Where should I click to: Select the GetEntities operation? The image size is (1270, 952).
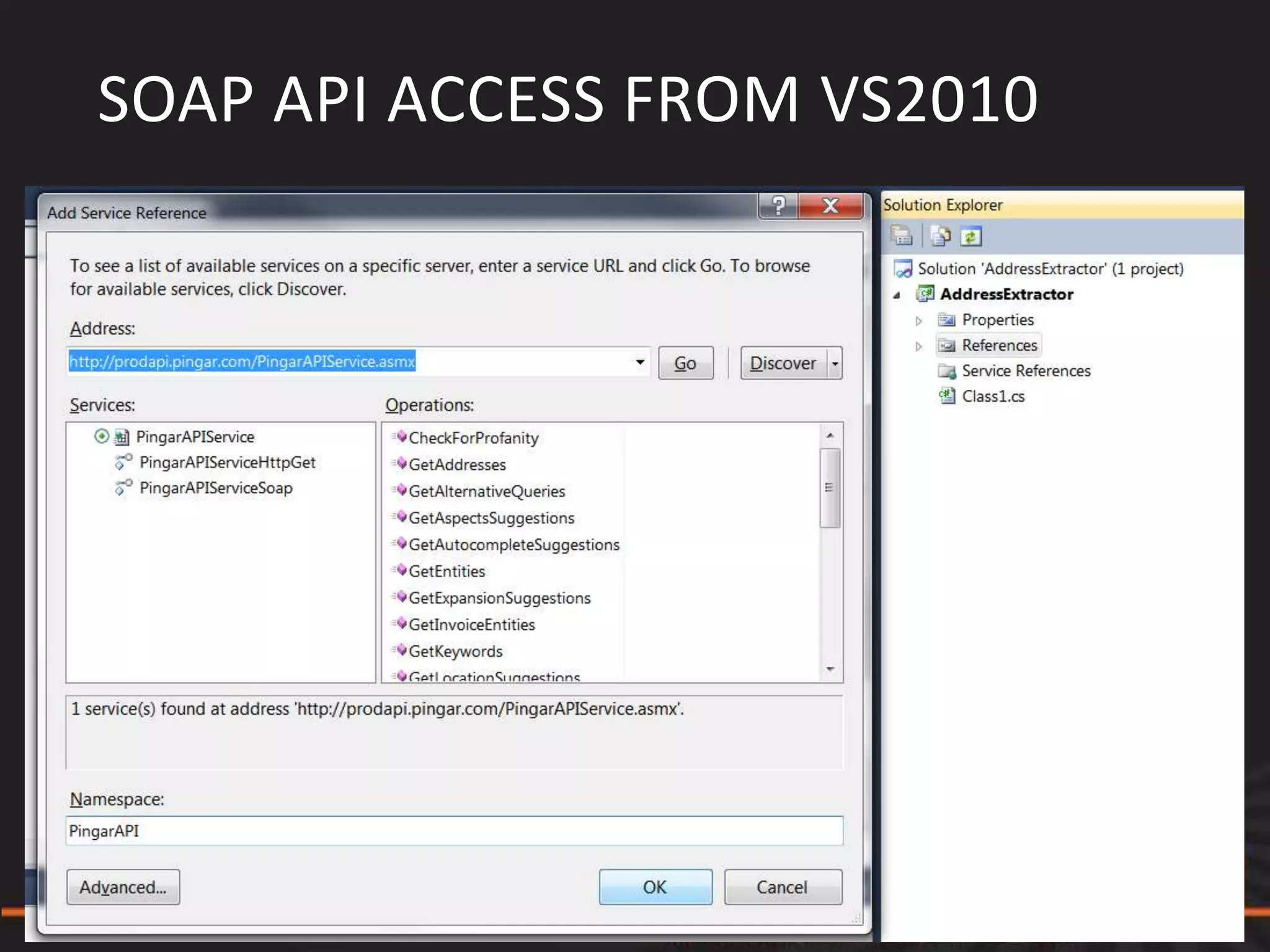[446, 571]
